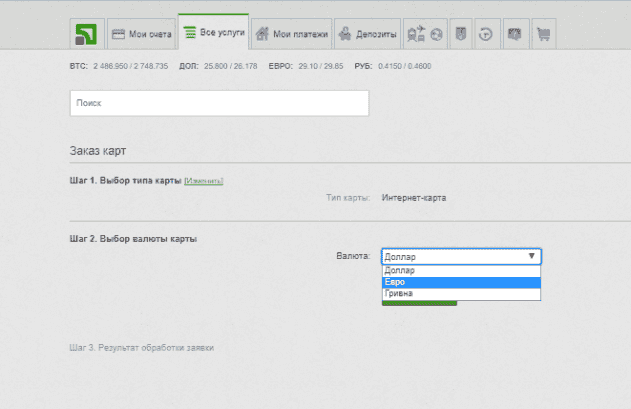Click the shield icon in navigation bar
631x409 pixels.
tap(461, 34)
